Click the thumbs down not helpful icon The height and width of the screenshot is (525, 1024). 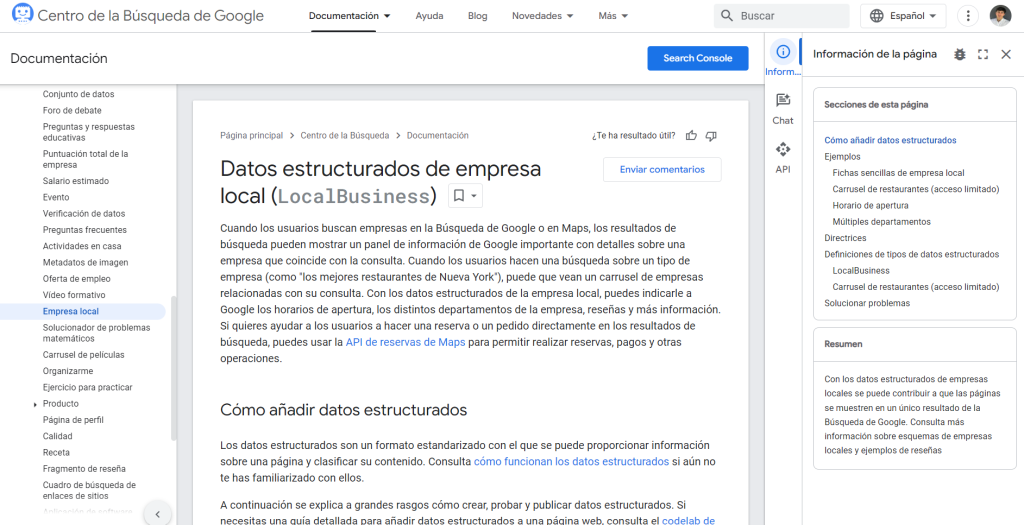(711, 136)
